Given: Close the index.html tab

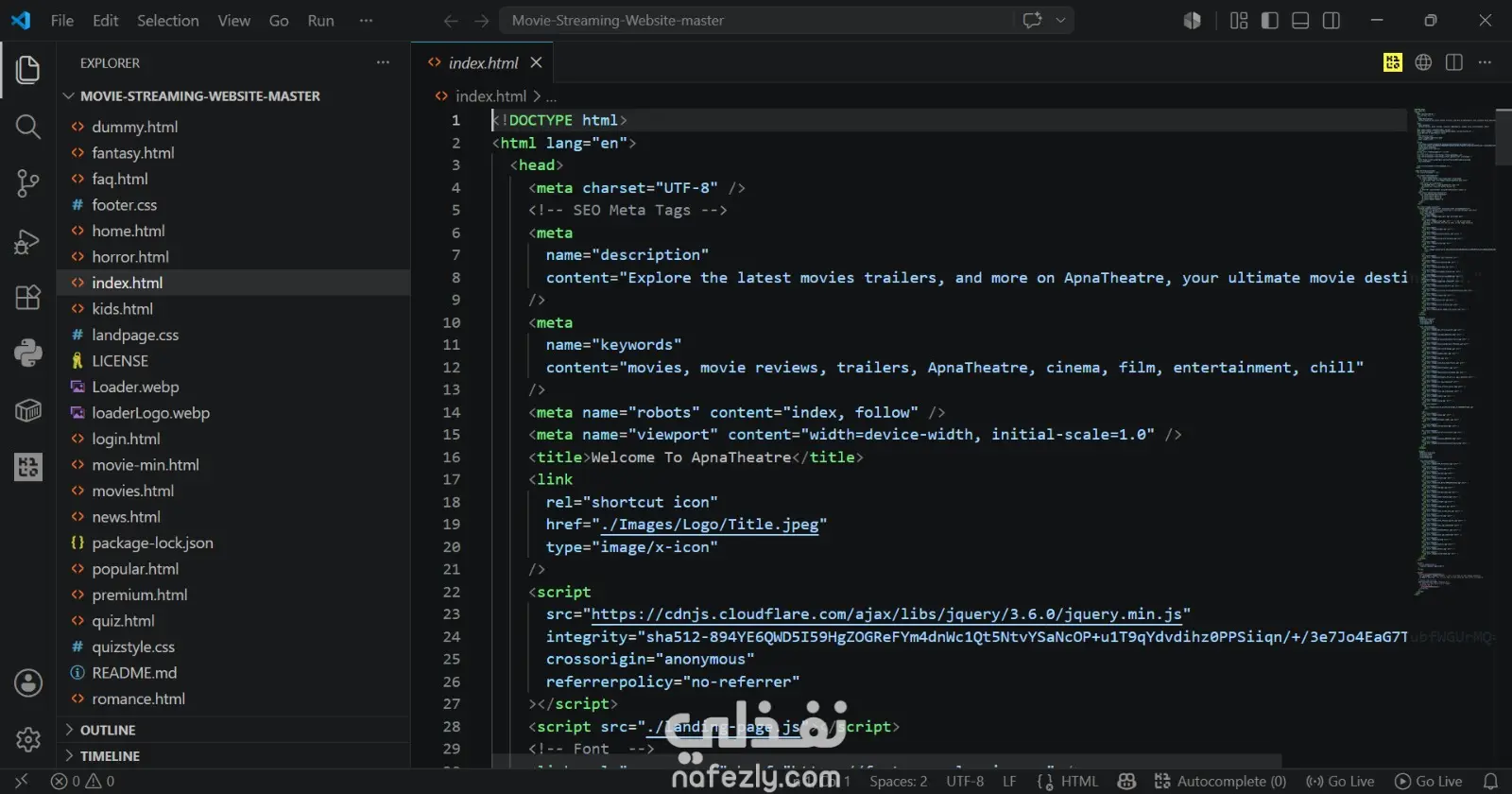Looking at the screenshot, I should [536, 62].
